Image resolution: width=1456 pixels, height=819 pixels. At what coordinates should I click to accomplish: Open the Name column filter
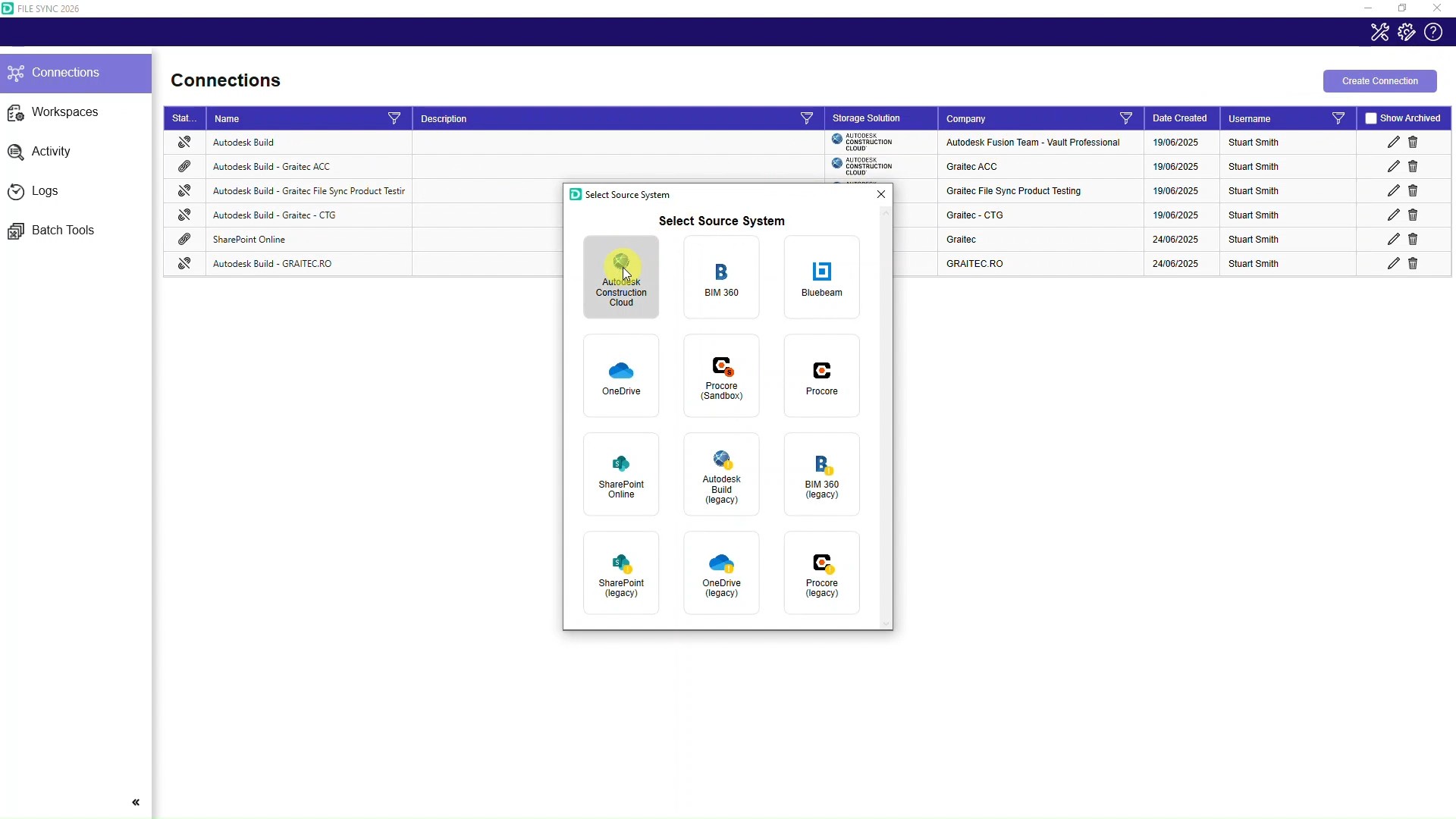(x=394, y=118)
